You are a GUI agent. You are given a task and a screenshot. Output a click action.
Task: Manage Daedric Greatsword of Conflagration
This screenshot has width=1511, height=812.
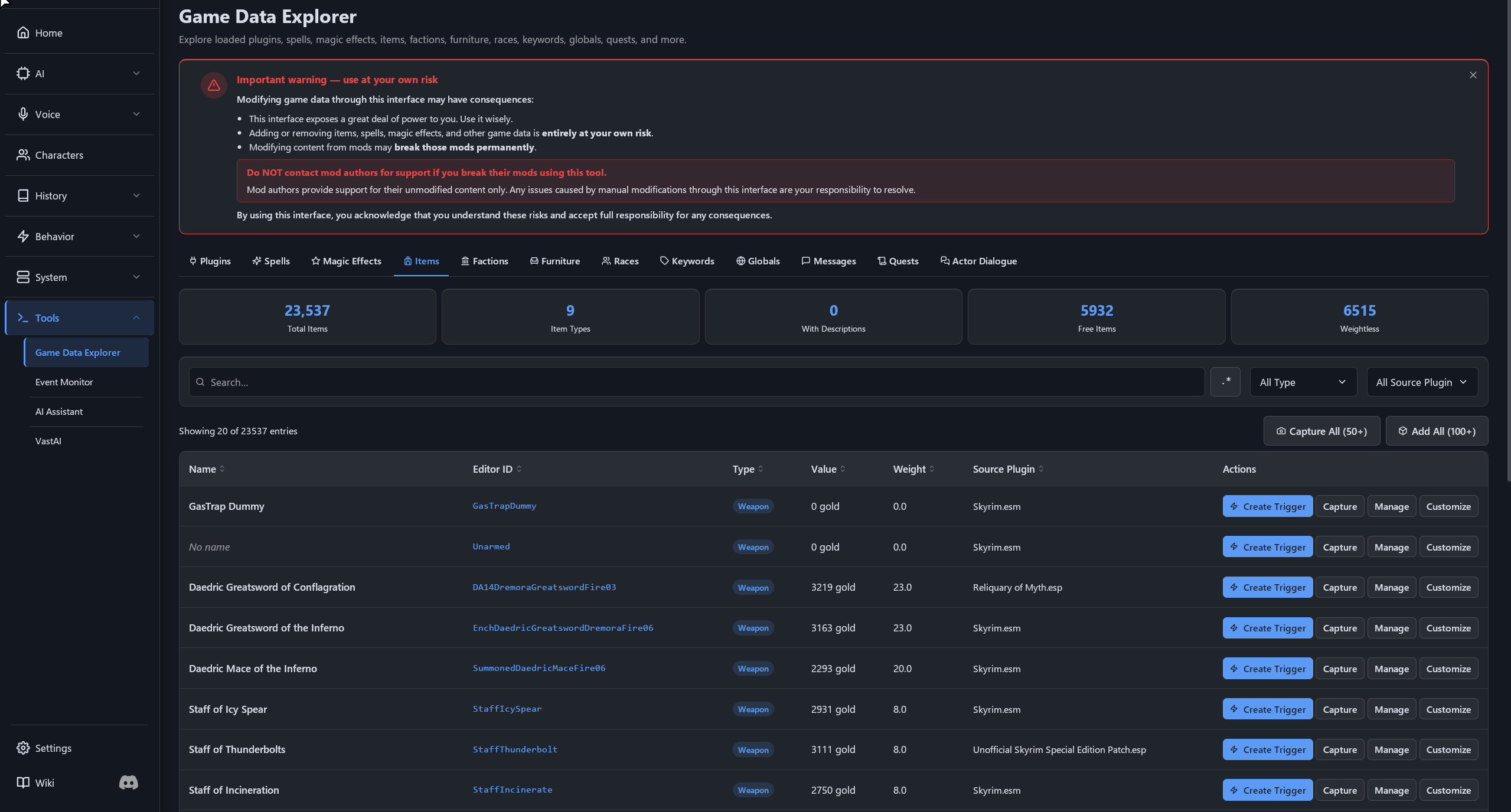tap(1391, 587)
